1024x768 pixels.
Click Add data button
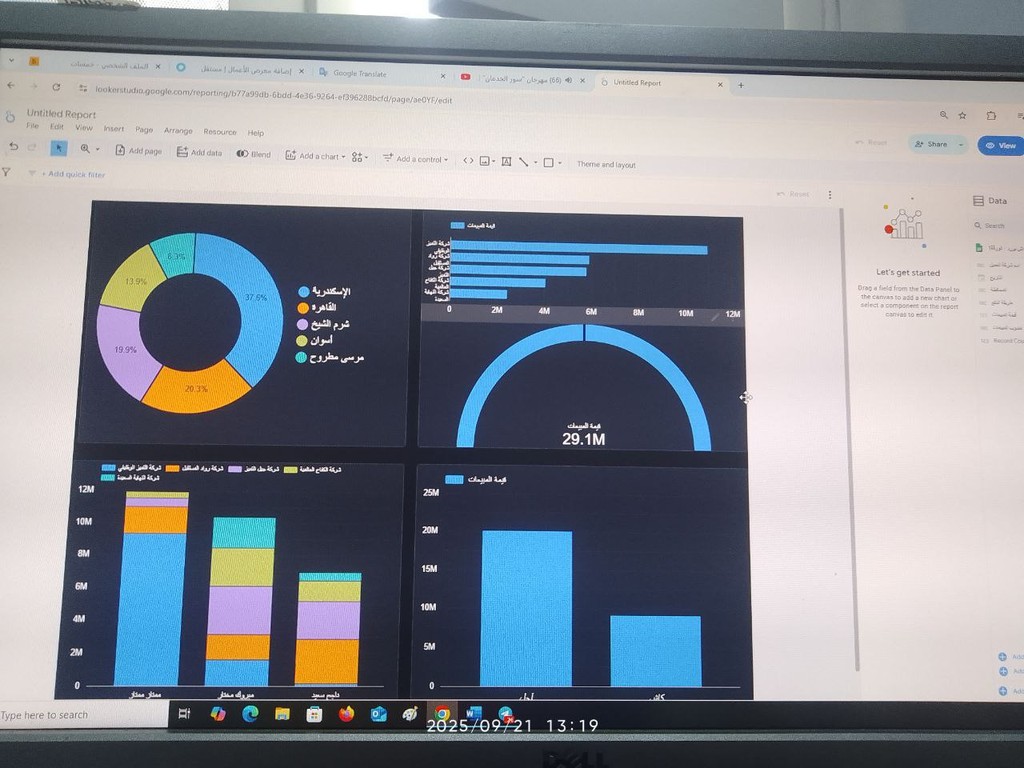point(199,152)
